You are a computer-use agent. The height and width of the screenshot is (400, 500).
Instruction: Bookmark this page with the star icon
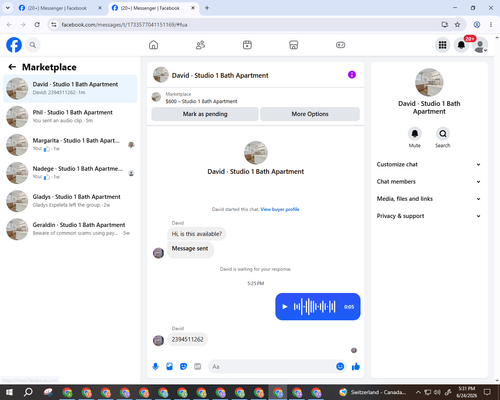[x=458, y=25]
